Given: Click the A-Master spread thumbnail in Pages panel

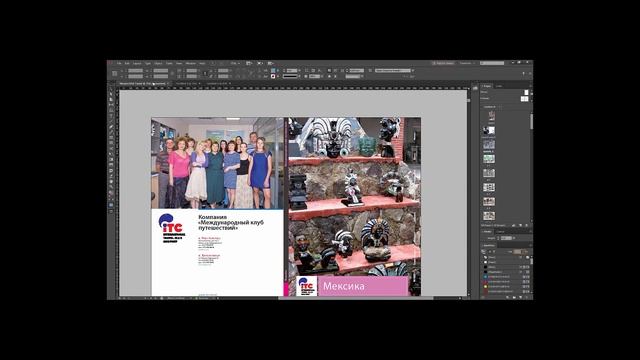Looking at the screenshot, I should [524, 98].
